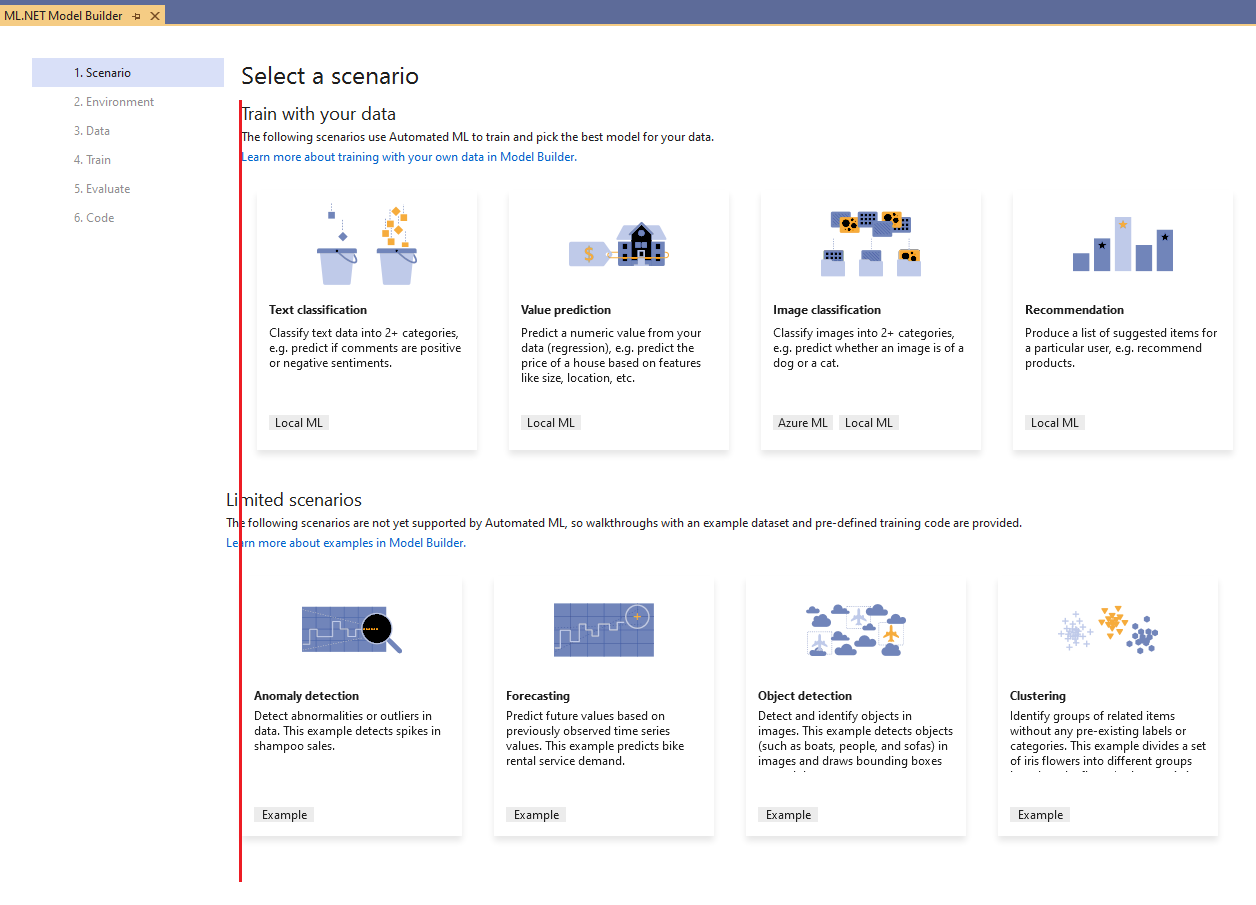Viewport: 1256px width, 905px height.
Task: Open the Evaluate step in the sidebar
Action: (x=103, y=188)
